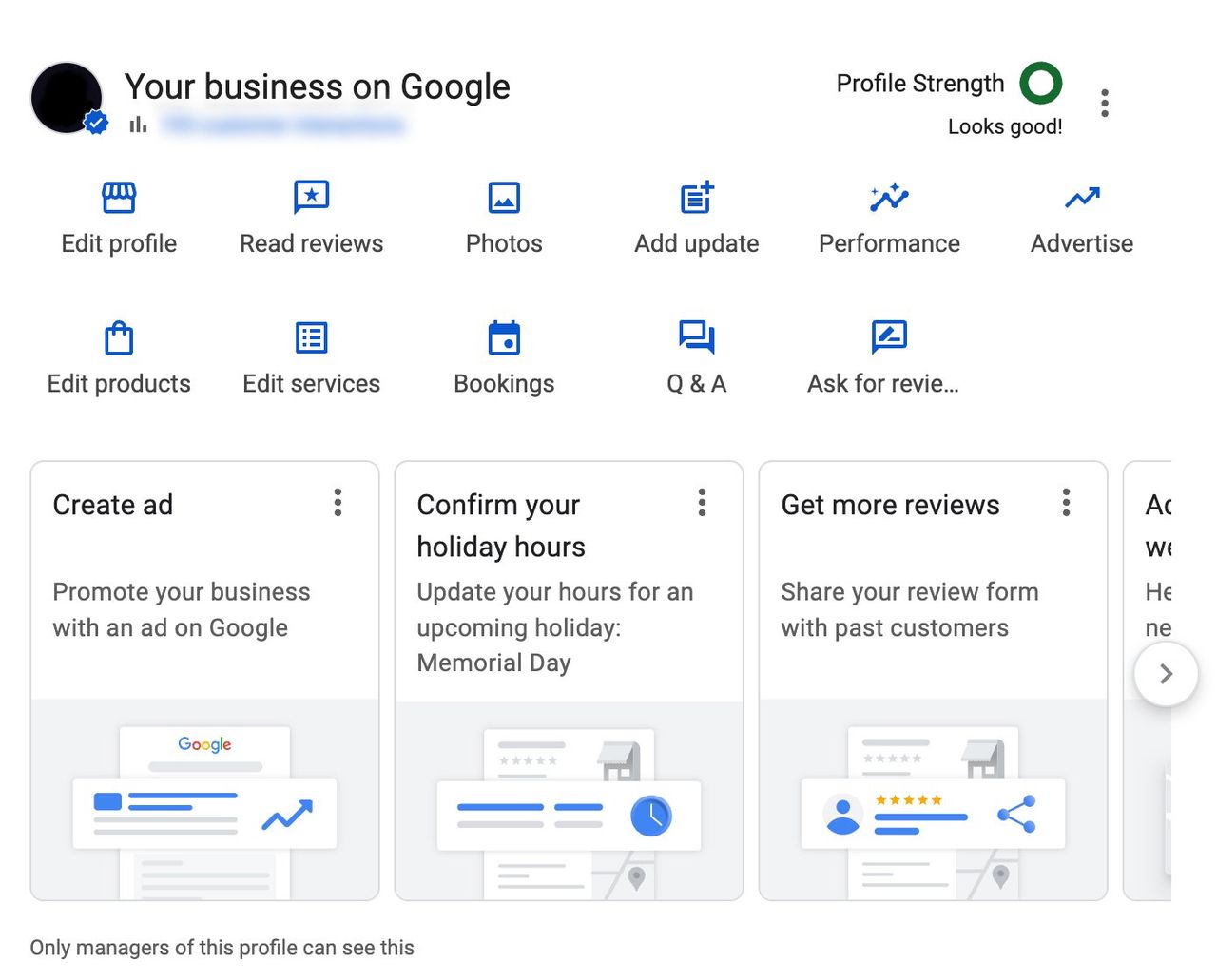Click the Photos image icon
This screenshot has height=980, width=1217.
click(x=504, y=198)
